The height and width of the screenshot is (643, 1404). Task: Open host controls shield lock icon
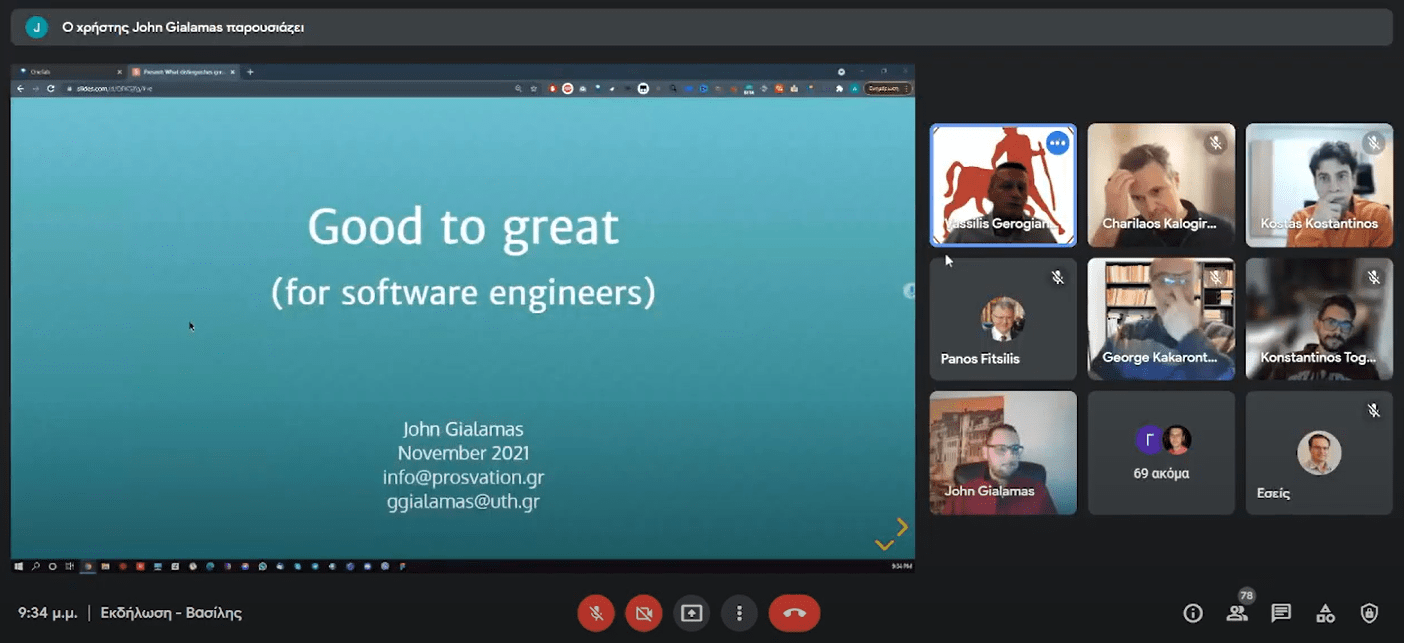tap(1369, 613)
